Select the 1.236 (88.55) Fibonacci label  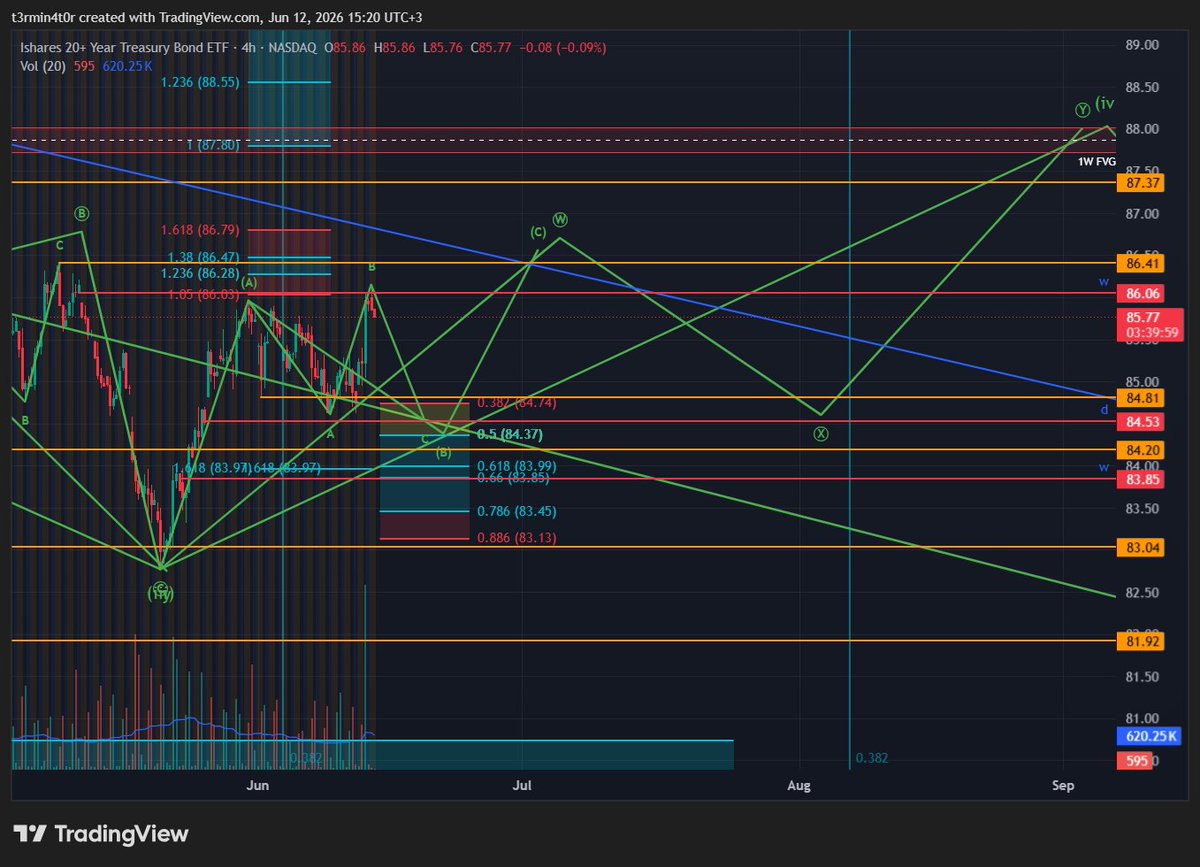[x=200, y=82]
